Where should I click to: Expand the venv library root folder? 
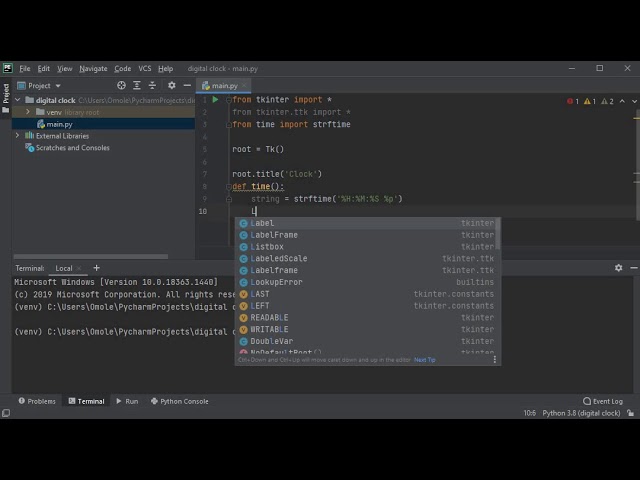pyautogui.click(x=28, y=112)
